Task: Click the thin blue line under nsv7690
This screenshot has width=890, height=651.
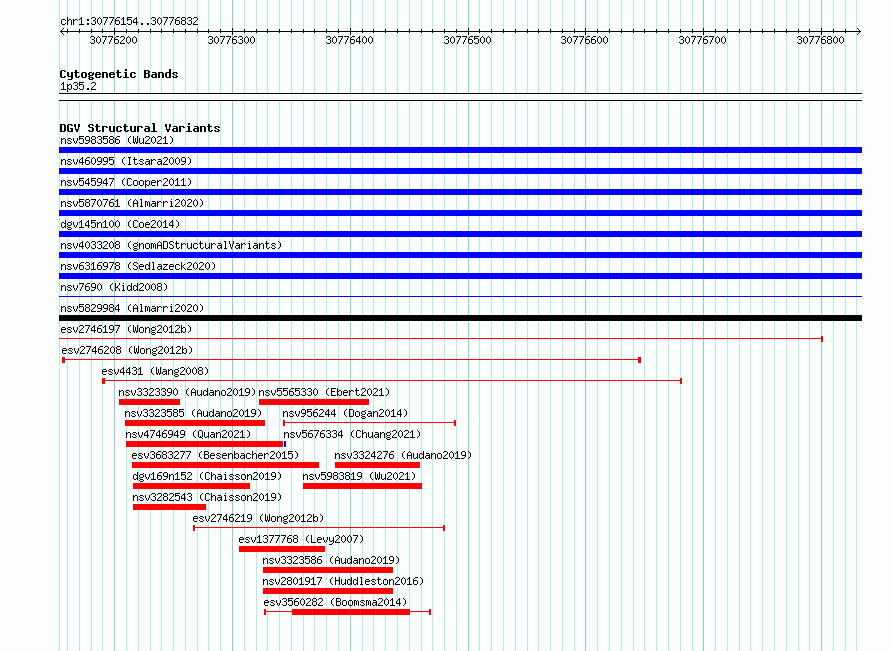Action: tap(460, 296)
